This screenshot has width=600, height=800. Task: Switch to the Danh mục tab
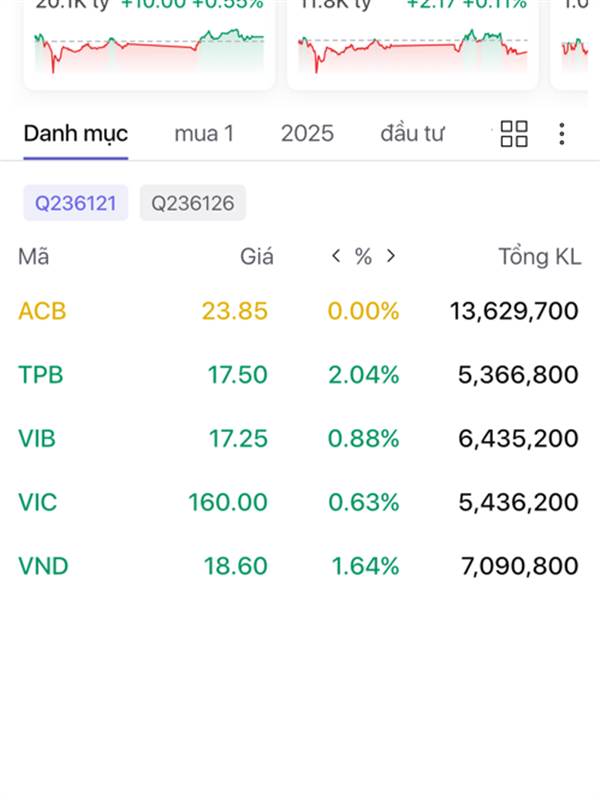coord(76,134)
